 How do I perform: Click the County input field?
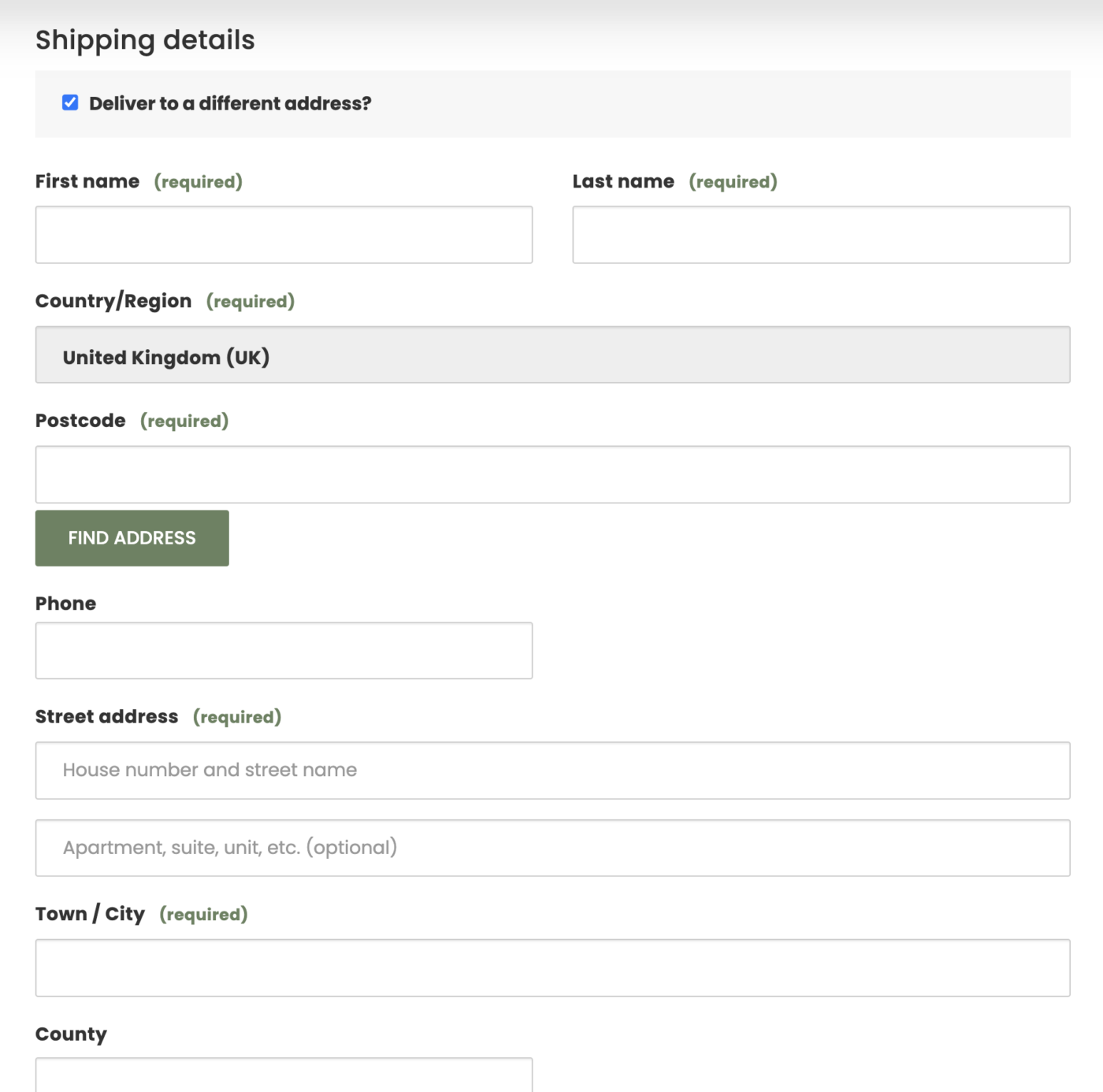coord(284,1075)
